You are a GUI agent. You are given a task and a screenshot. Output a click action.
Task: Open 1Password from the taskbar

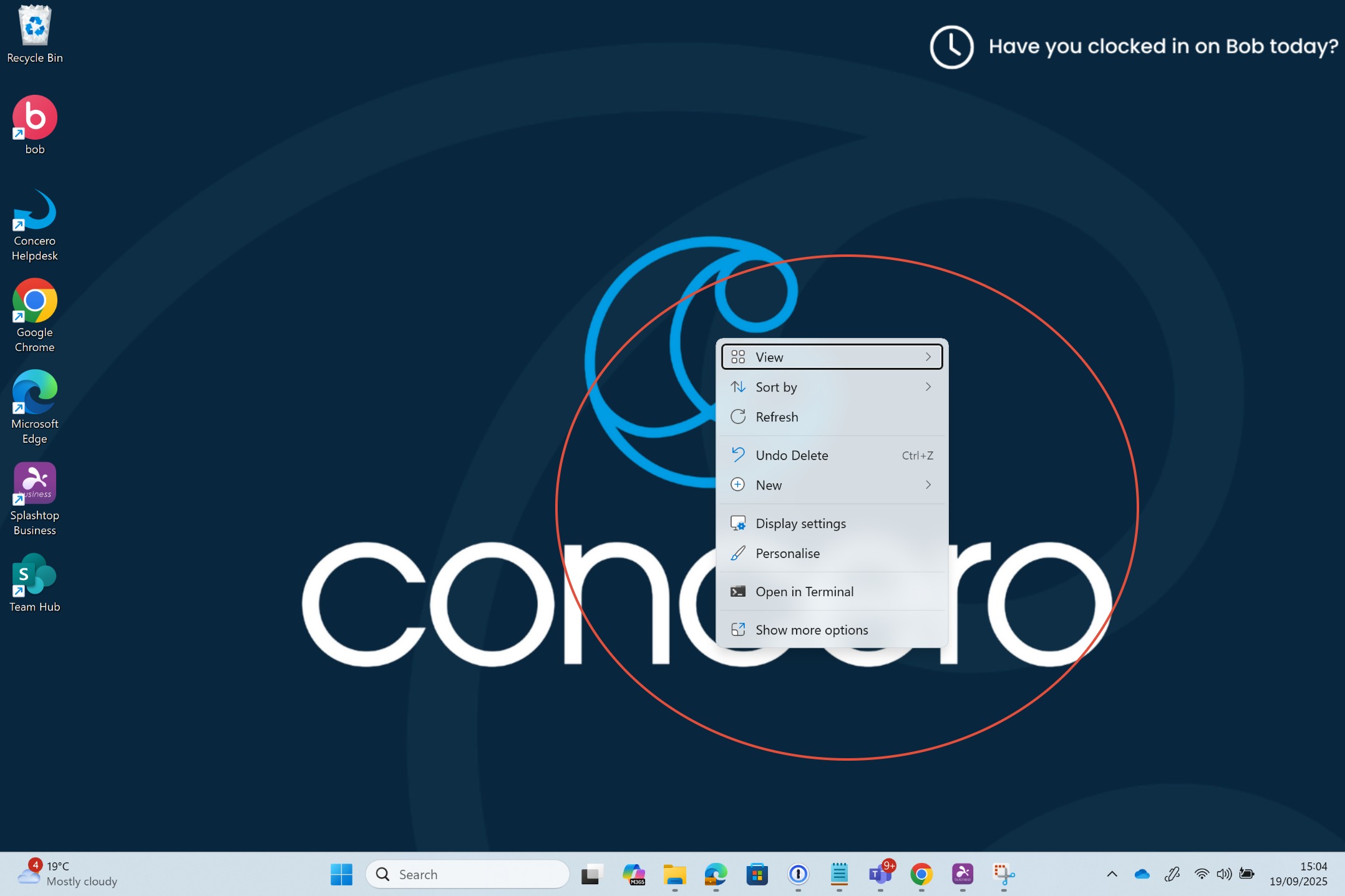click(x=798, y=874)
